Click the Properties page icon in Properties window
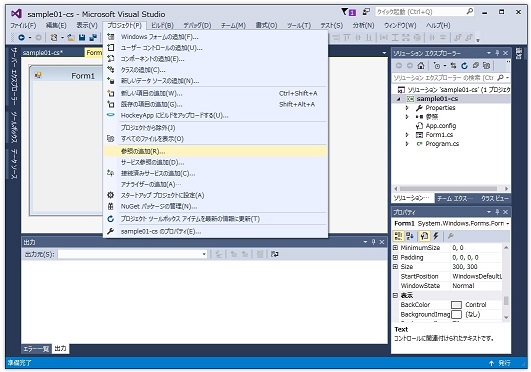 click(424, 236)
